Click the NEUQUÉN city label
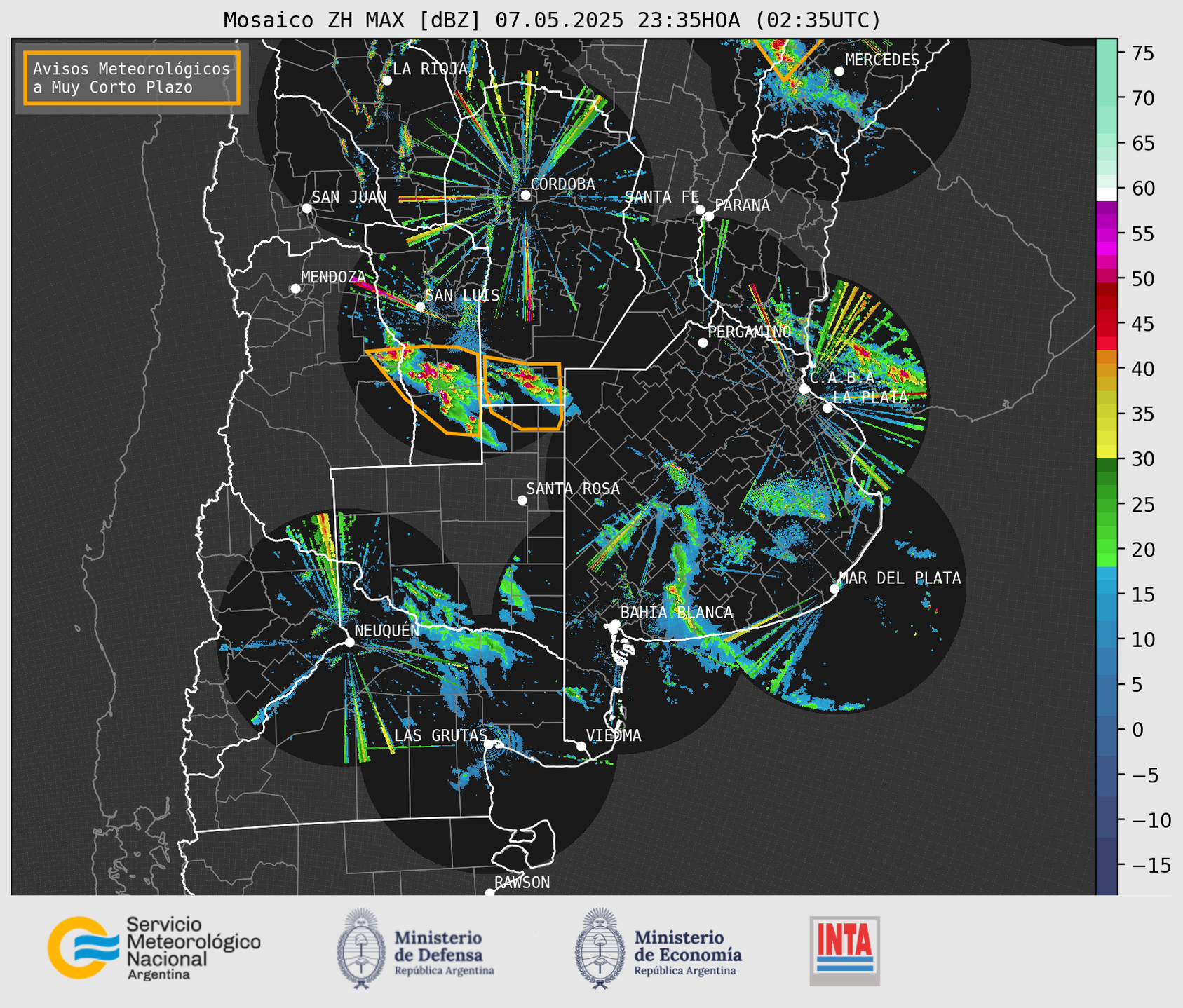This screenshot has width=1183, height=1008. (387, 630)
